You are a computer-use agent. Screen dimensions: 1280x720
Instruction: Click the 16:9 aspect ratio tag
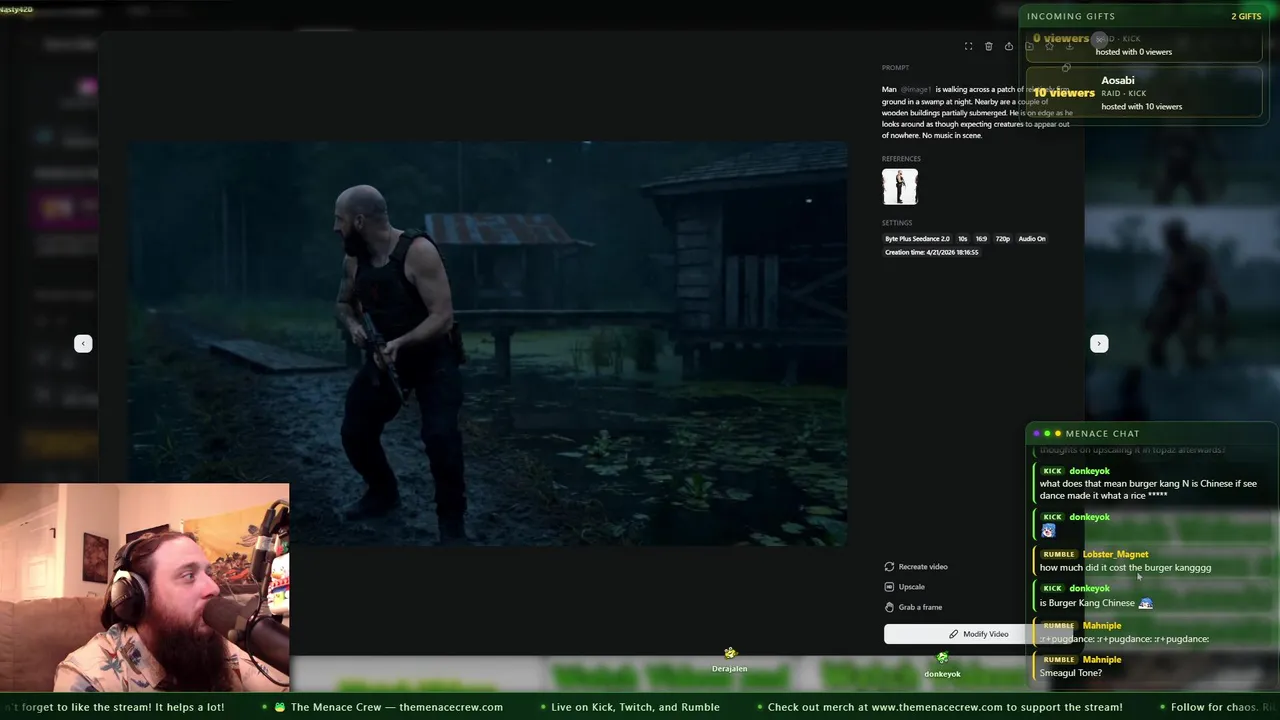981,239
